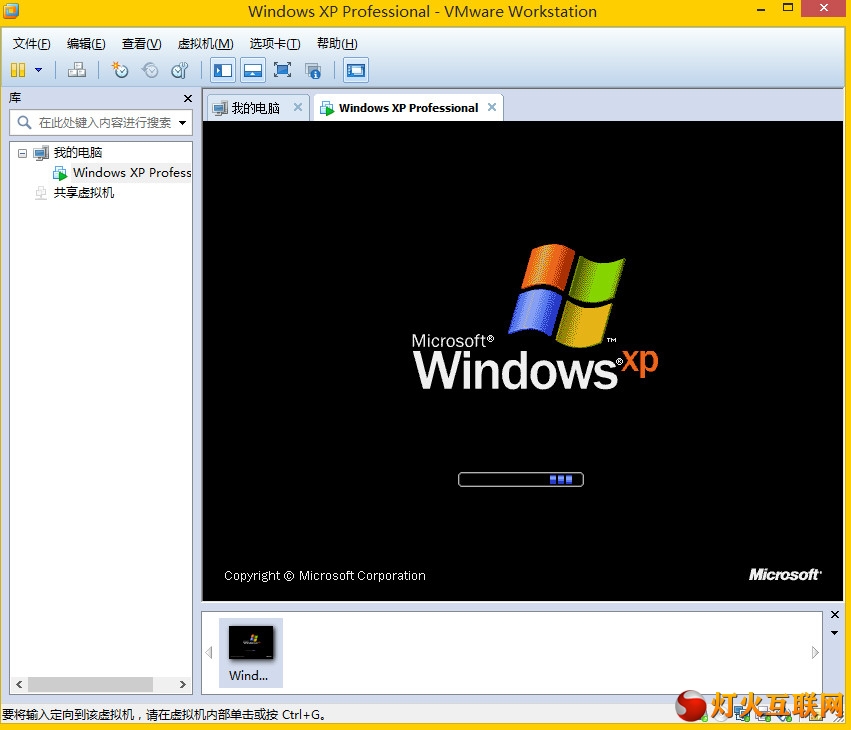Open the library search filter dropdown arrow
851x730 pixels.
183,123
